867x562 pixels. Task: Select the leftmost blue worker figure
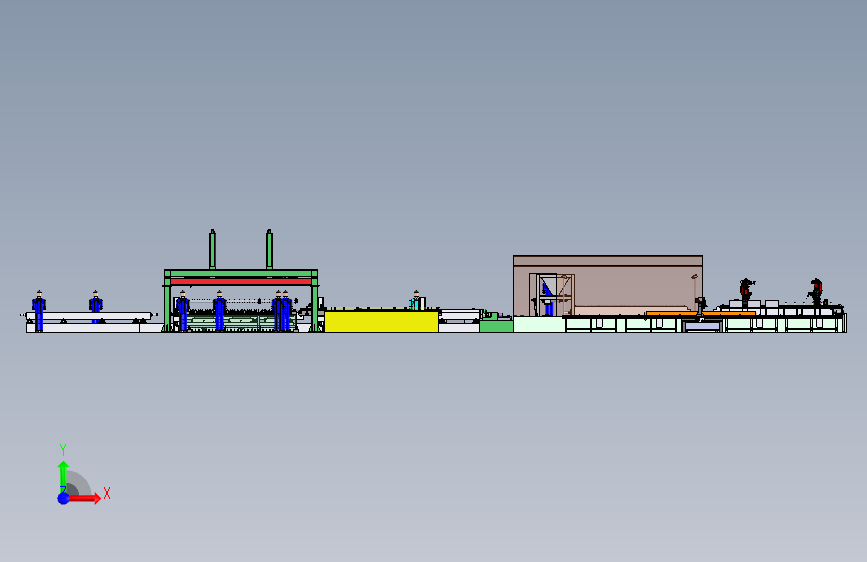click(39, 311)
